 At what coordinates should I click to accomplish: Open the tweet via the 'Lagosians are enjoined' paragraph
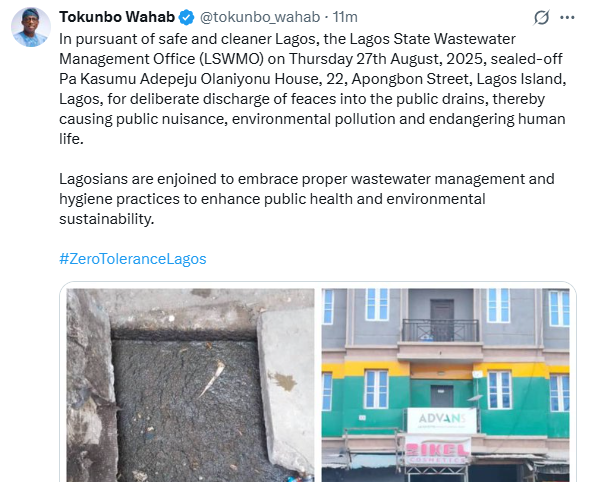click(307, 199)
